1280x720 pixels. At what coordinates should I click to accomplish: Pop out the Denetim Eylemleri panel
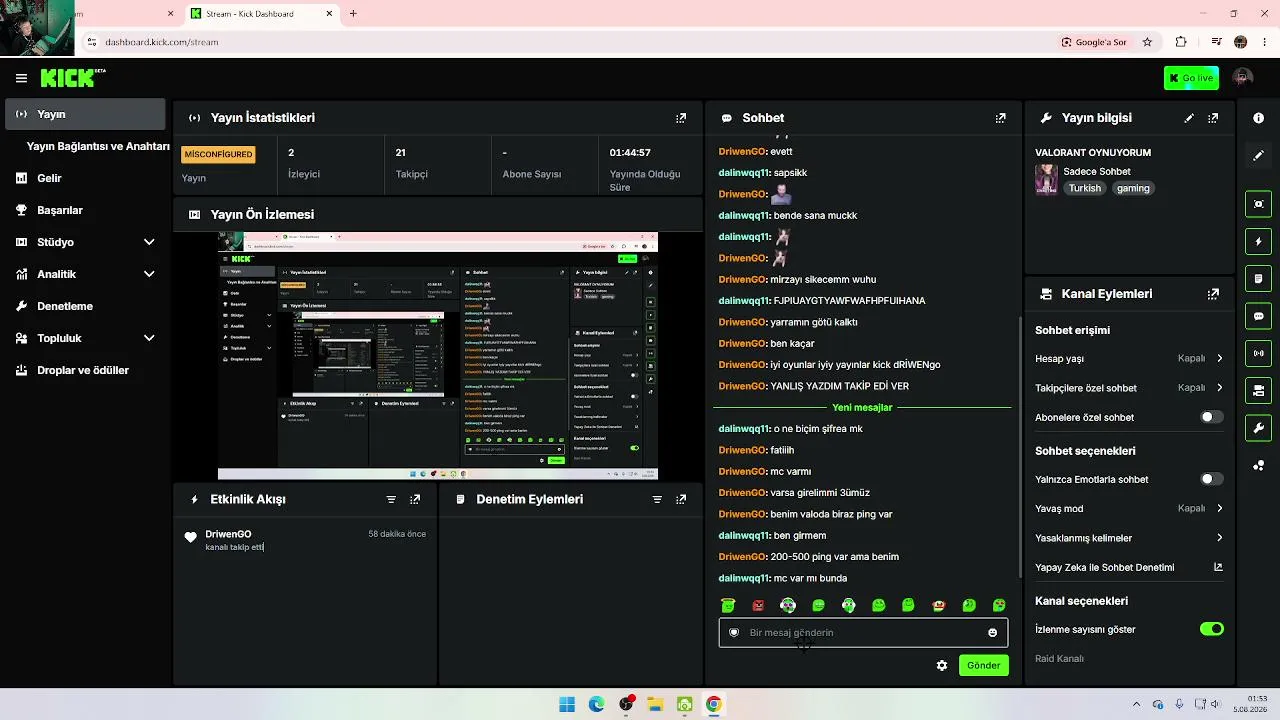click(x=681, y=499)
